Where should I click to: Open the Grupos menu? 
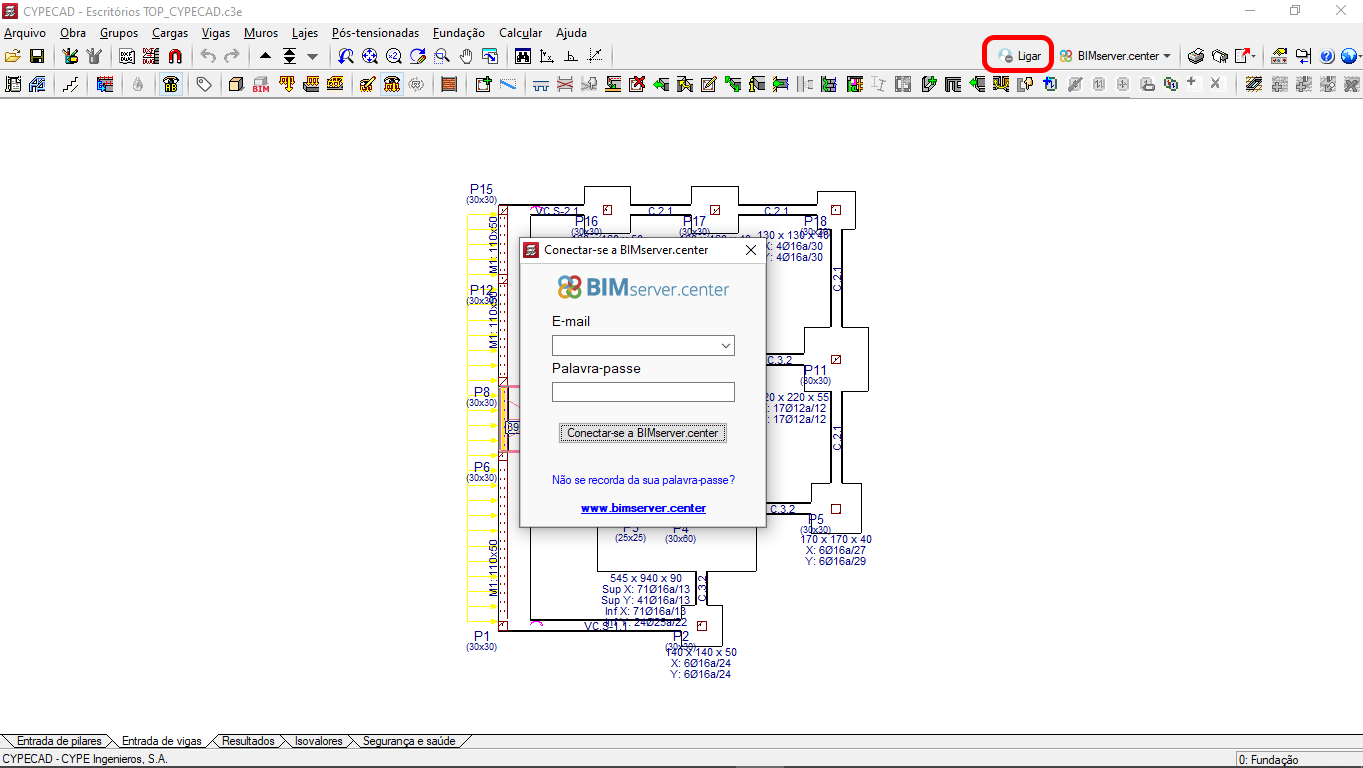click(119, 33)
